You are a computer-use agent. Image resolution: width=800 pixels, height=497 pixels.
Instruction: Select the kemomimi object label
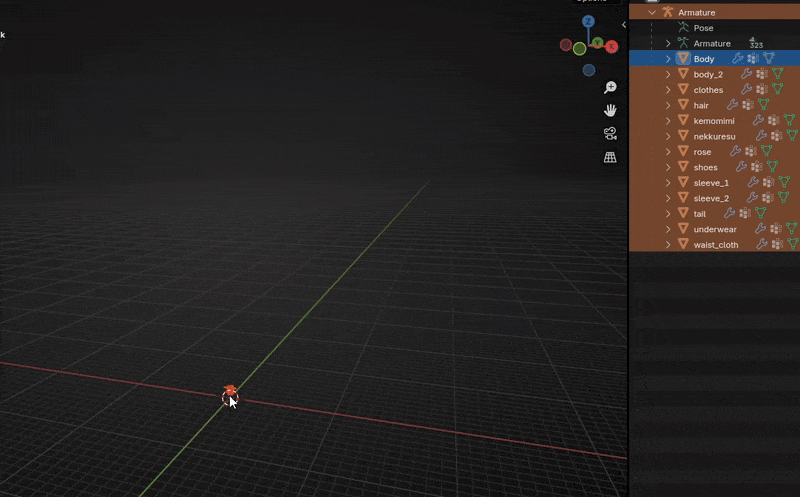[x=714, y=121]
